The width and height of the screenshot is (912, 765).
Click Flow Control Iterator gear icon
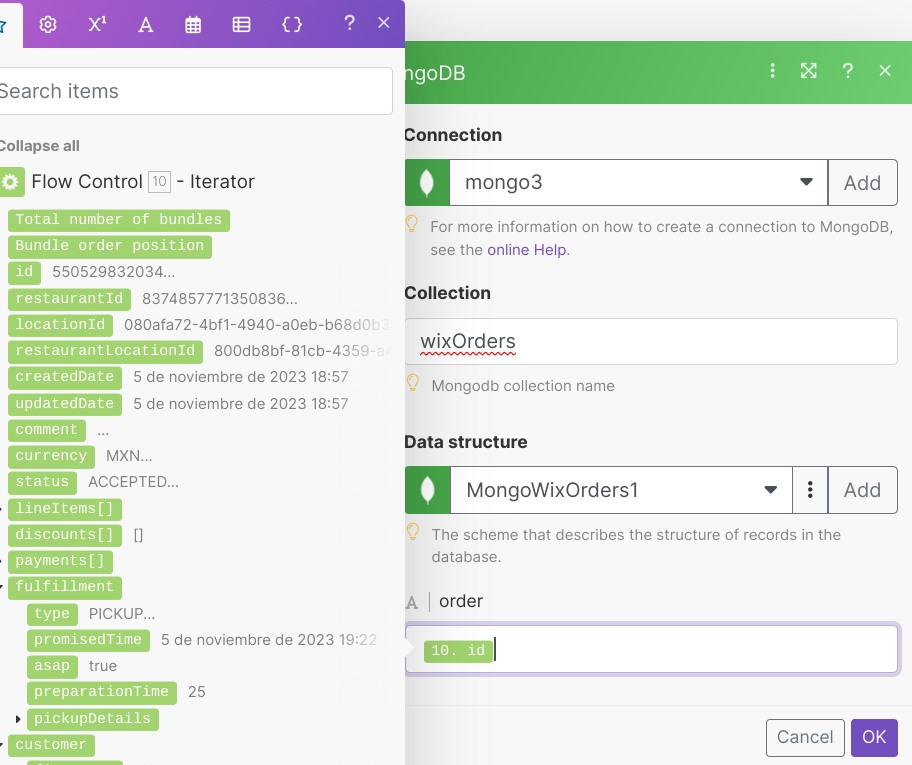(11, 182)
